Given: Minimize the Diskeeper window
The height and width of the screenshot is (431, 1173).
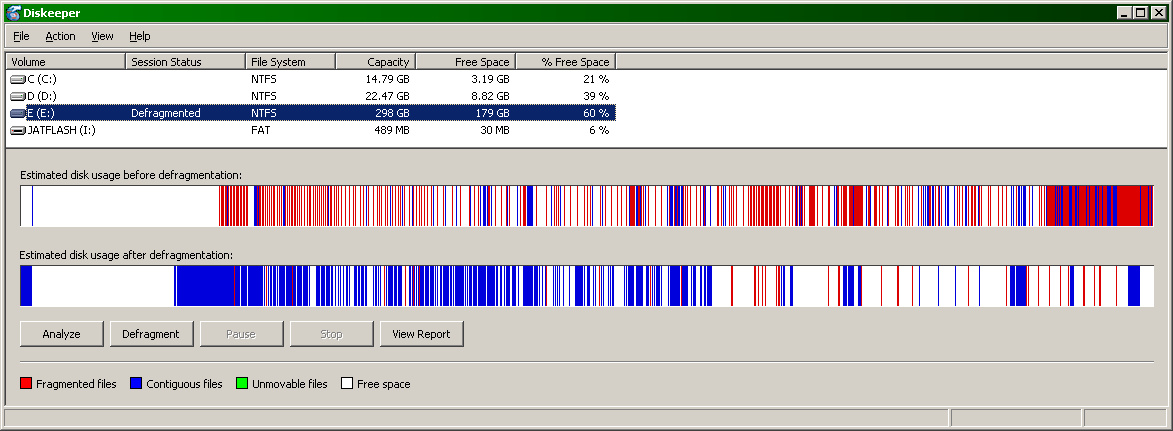Looking at the screenshot, I should tap(1125, 13).
